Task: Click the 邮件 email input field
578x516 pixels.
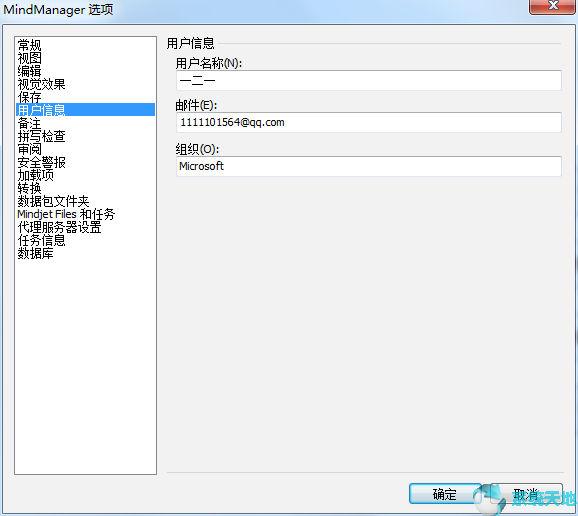Action: [369, 122]
